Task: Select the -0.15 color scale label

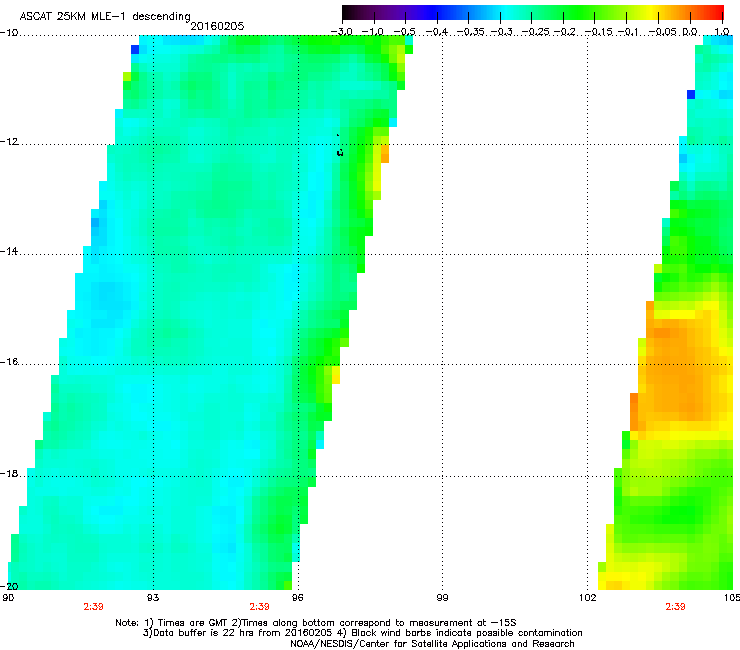Action: [x=597, y=32]
